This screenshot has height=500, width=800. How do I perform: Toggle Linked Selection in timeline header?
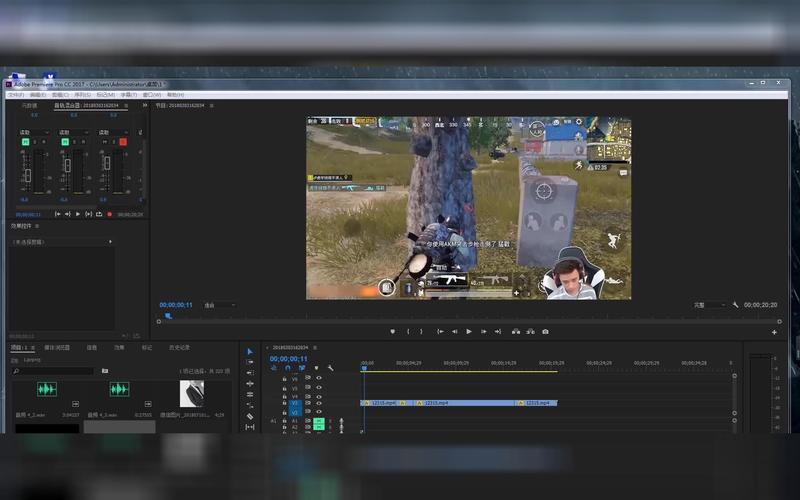click(302, 368)
